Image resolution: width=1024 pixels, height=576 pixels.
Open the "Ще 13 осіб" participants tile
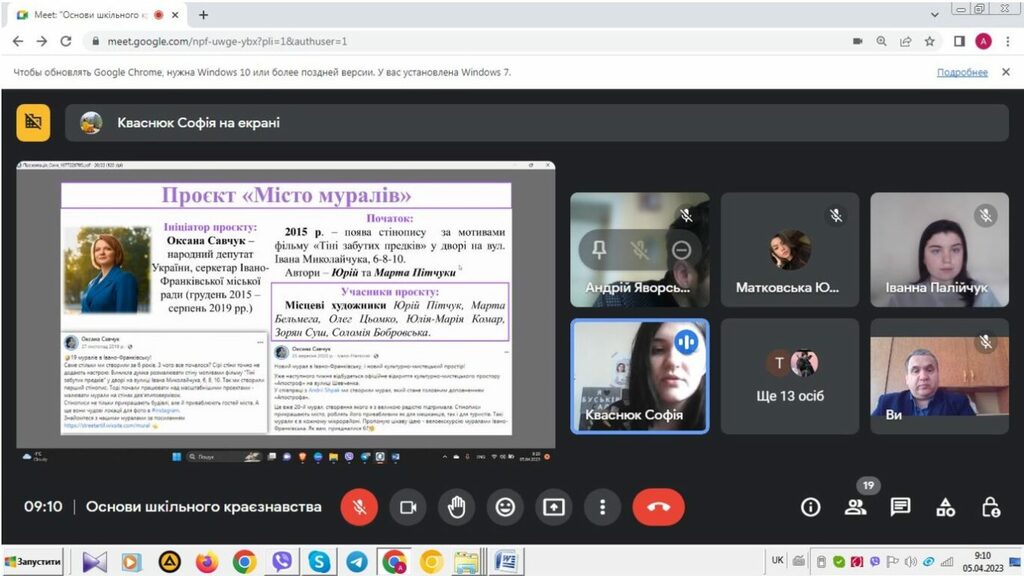point(789,376)
